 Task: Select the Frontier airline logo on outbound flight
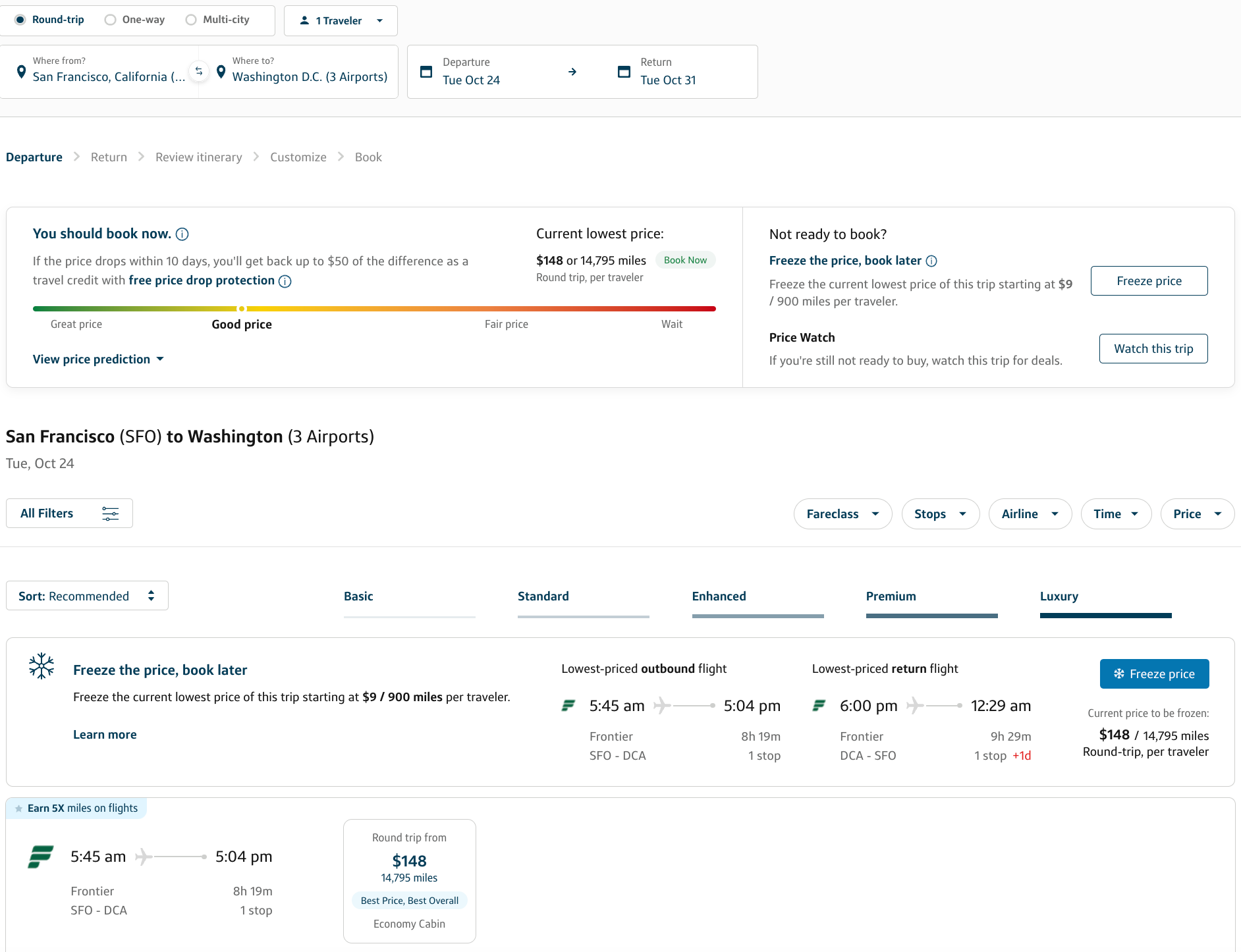tap(568, 705)
